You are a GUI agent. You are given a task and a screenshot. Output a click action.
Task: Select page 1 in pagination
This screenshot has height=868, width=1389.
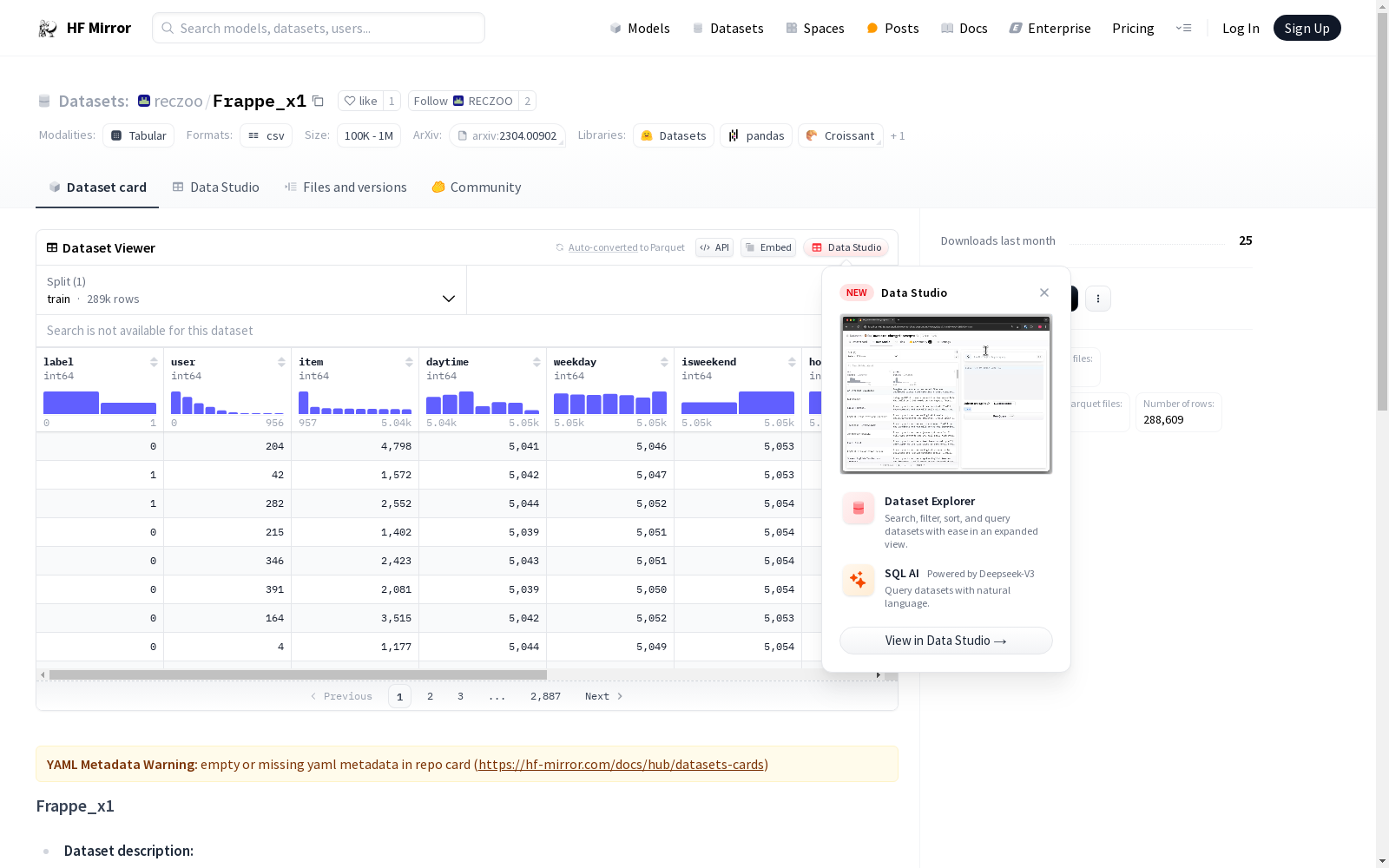point(399,696)
